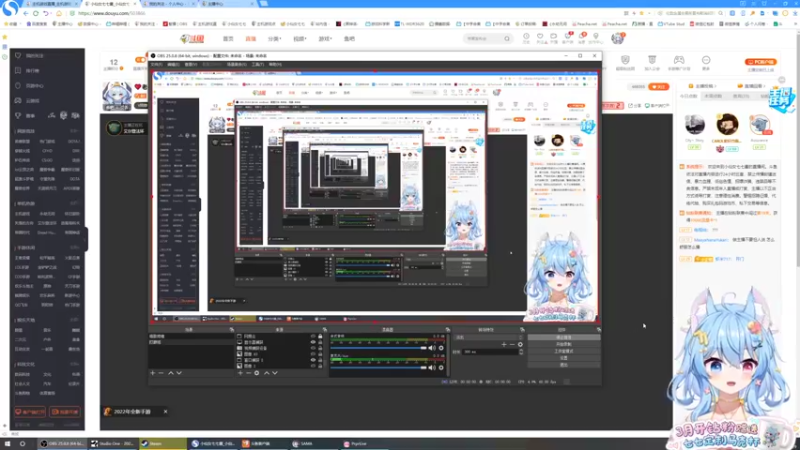Open watch history clock icon in Douyu header

[x=526, y=37]
